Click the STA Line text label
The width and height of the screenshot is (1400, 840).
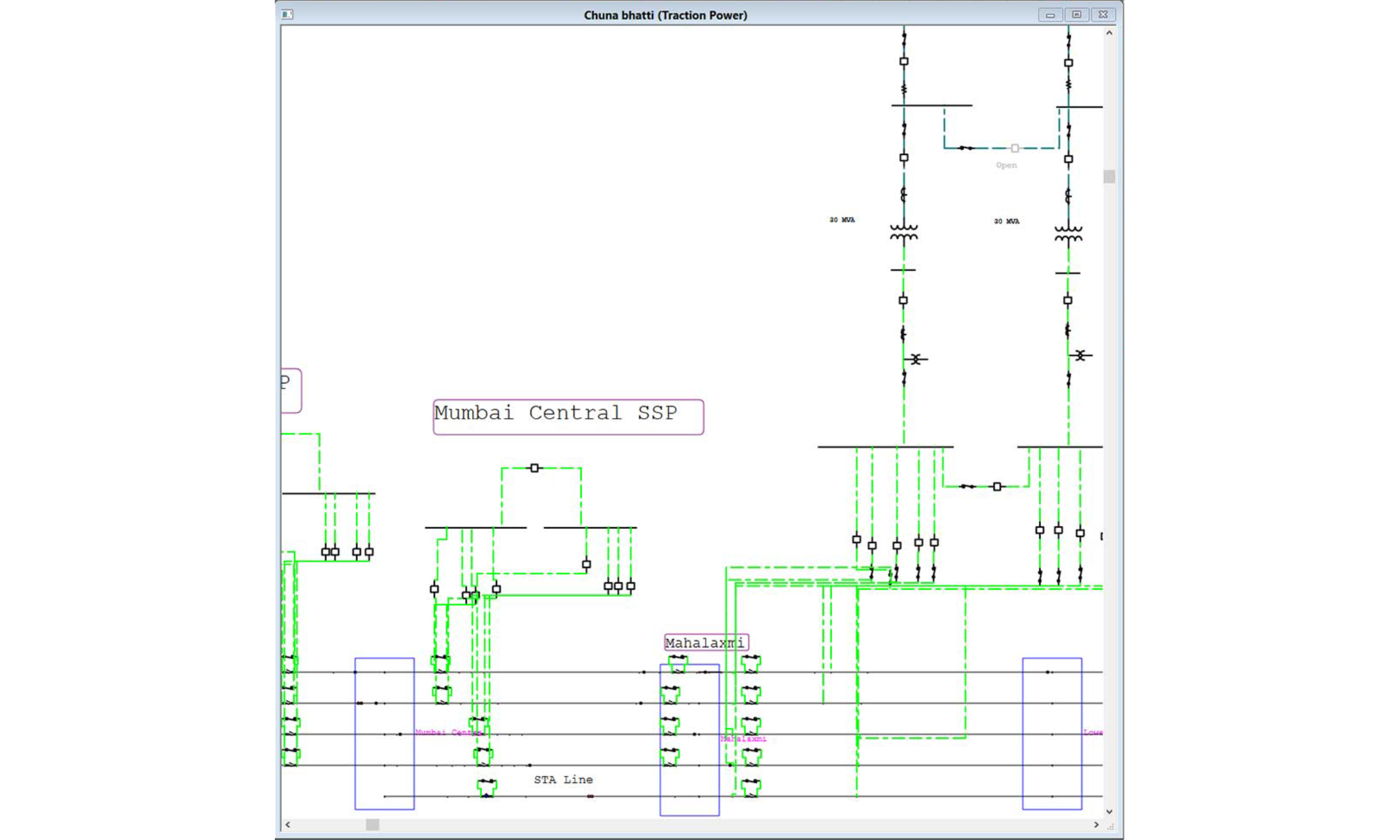pos(563,779)
